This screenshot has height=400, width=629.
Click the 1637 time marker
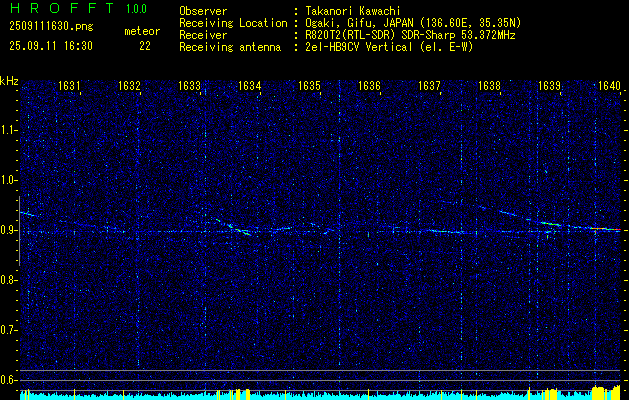[429, 85]
